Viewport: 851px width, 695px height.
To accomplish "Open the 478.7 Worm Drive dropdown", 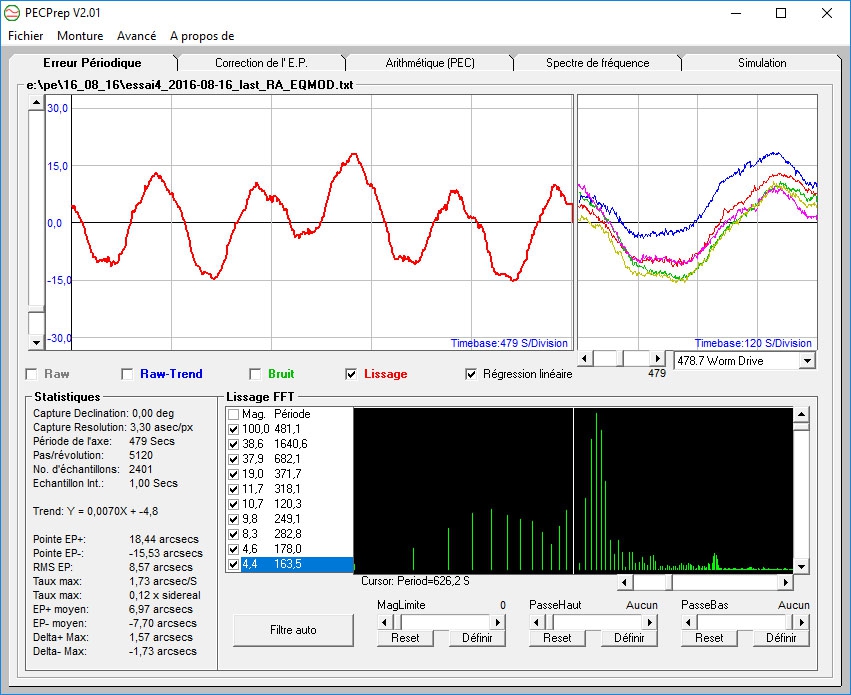I will pyautogui.click(x=808, y=361).
